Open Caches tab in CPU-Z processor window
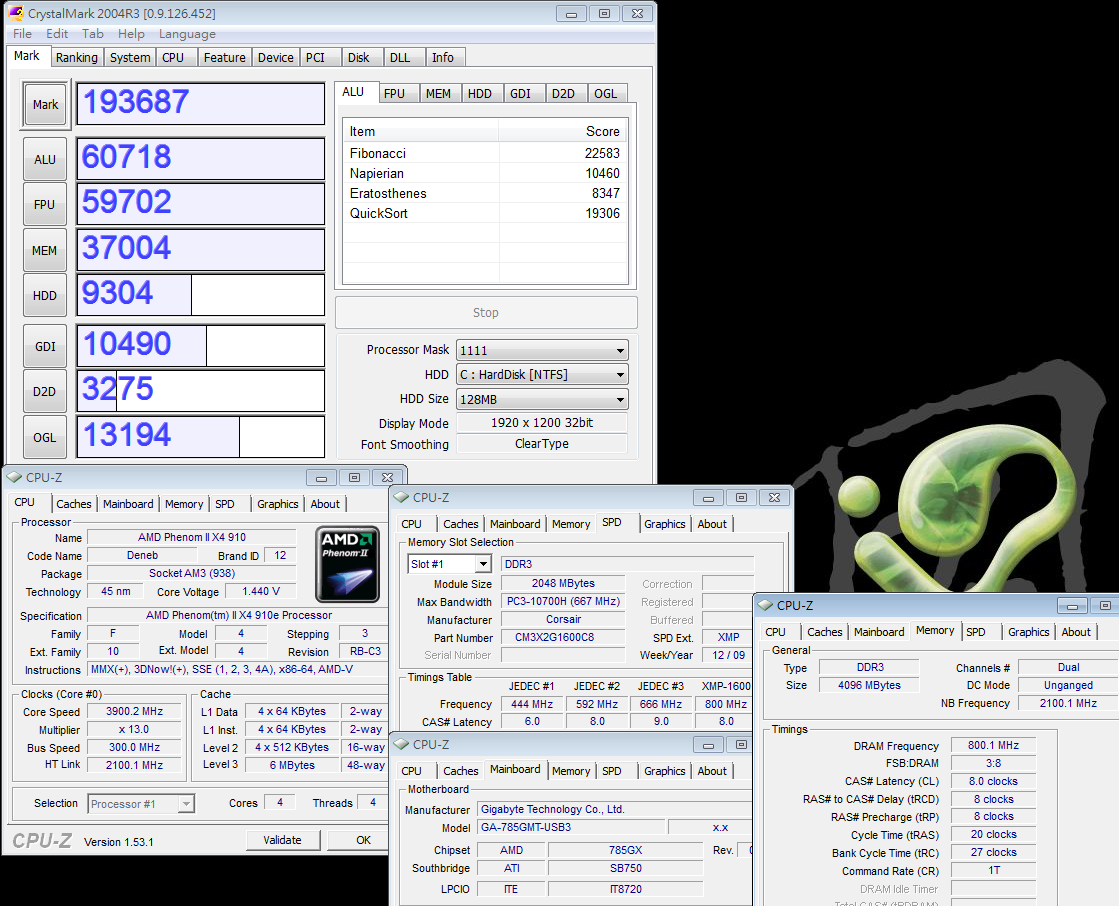This screenshot has height=906, width=1119. pyautogui.click(x=74, y=504)
